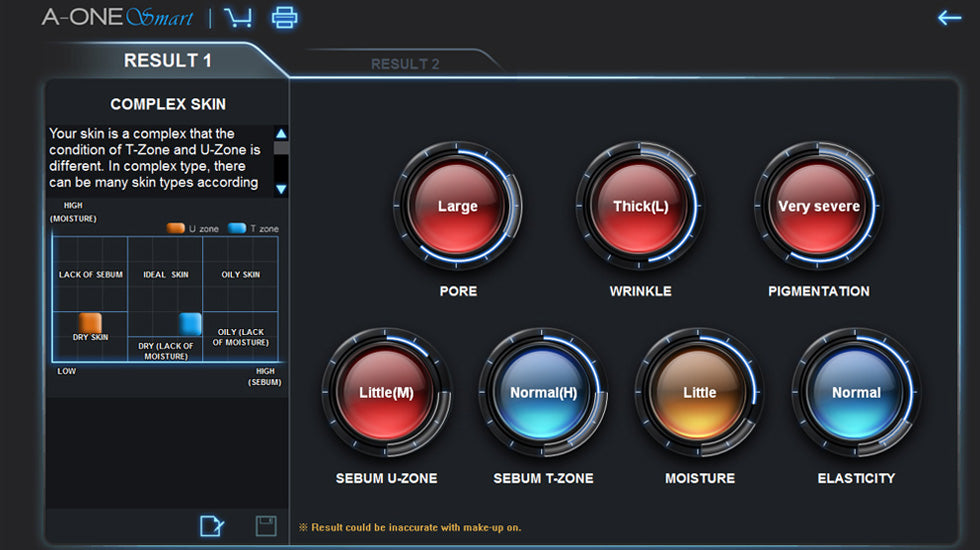This screenshot has height=550, width=980.
Task: Click the orange U zone marker on chart
Action: tap(90, 322)
